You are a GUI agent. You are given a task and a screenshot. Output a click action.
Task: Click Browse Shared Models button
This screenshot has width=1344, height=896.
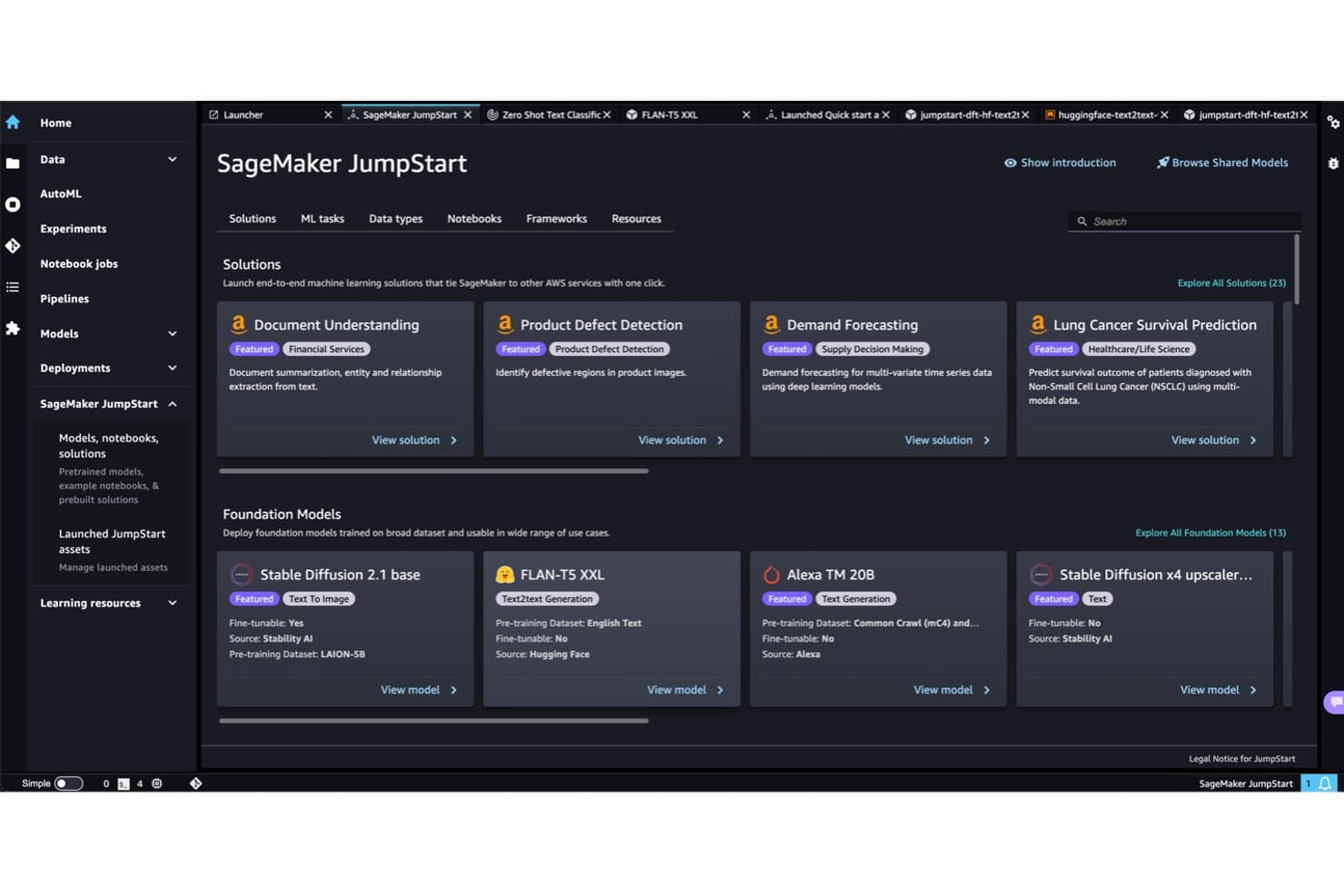(x=1222, y=162)
